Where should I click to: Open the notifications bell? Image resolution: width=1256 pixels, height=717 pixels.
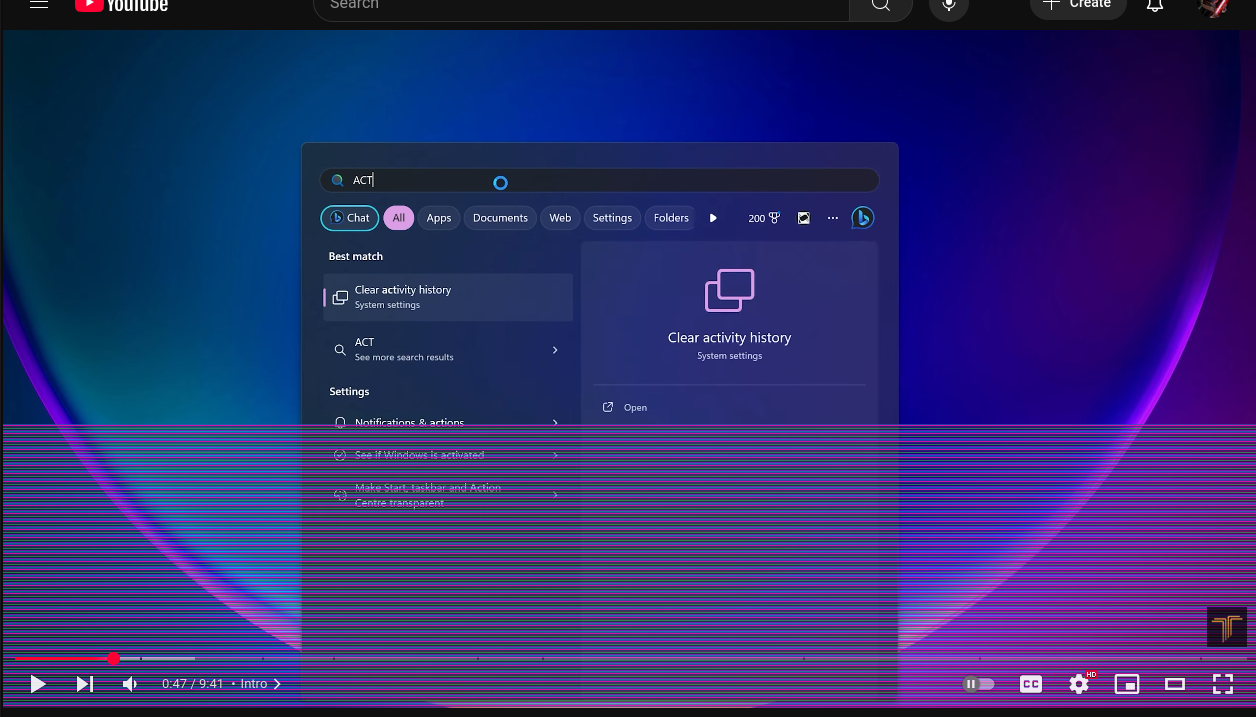click(x=1154, y=6)
